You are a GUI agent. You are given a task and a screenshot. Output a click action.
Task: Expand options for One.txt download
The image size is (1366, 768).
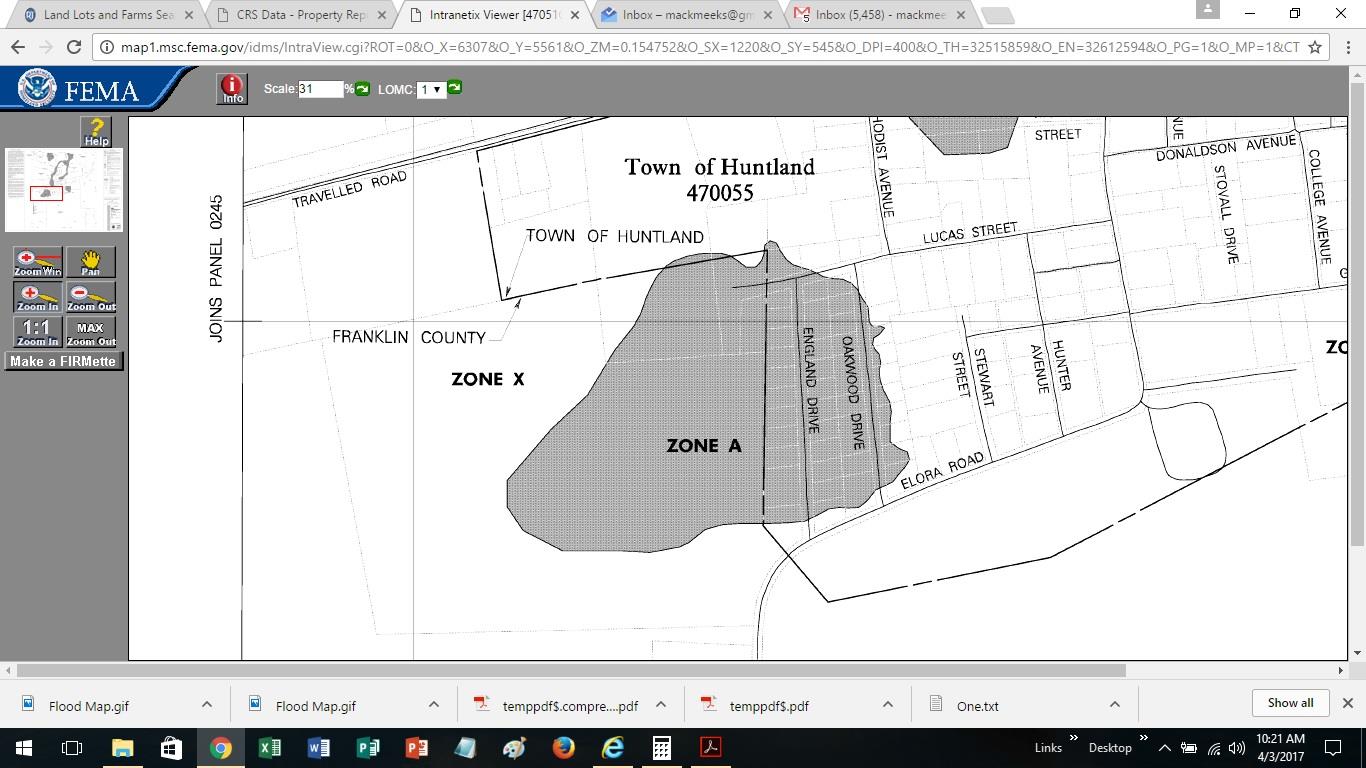point(1114,705)
